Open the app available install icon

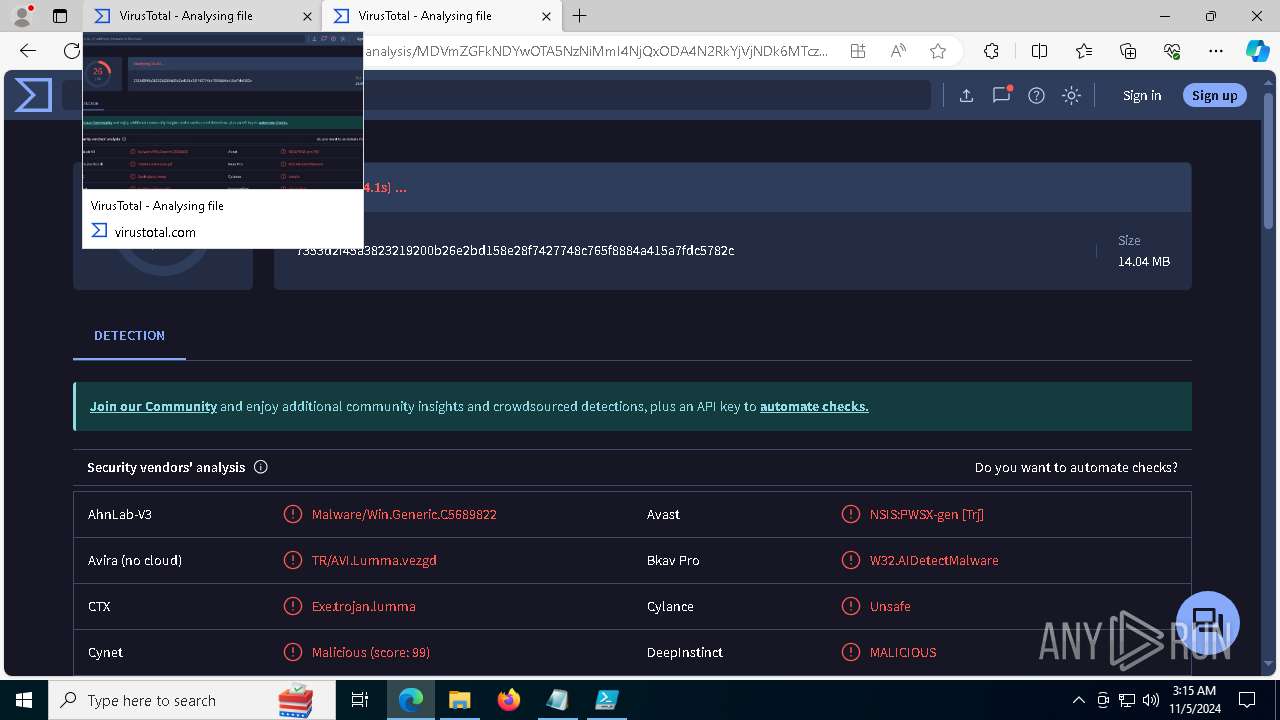point(858,51)
